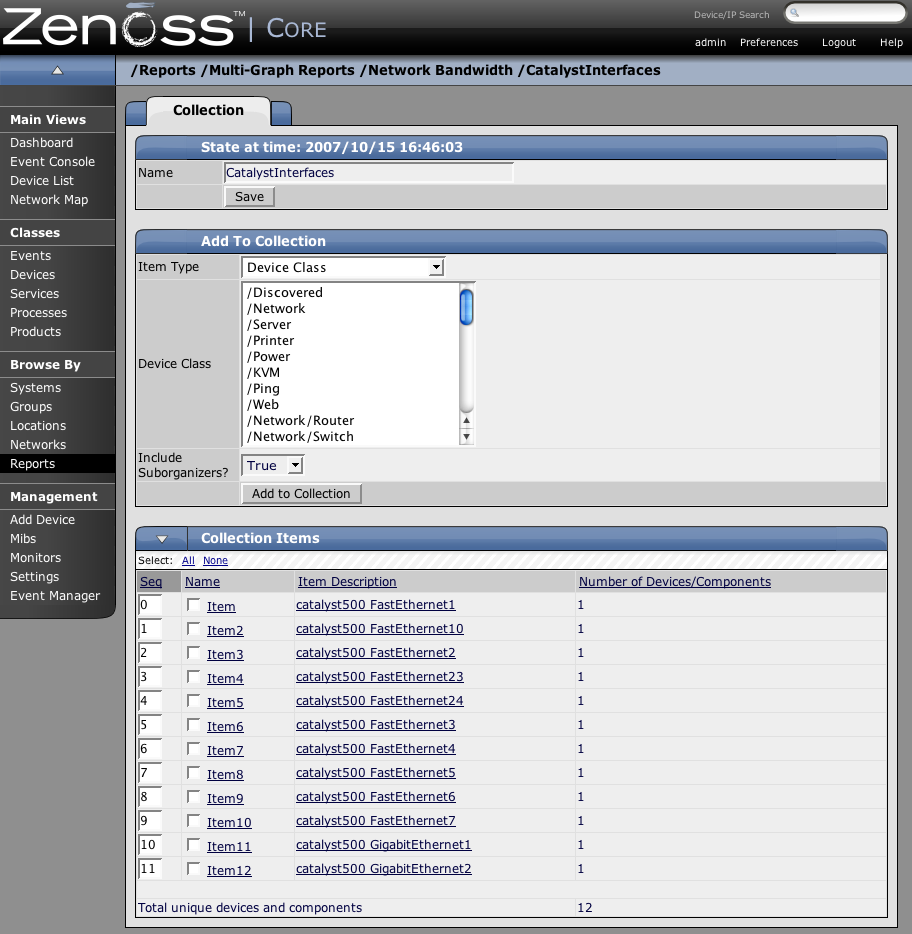Viewport: 912px width, 934px height.
Task: Browse by Groups
Action: coord(31,407)
